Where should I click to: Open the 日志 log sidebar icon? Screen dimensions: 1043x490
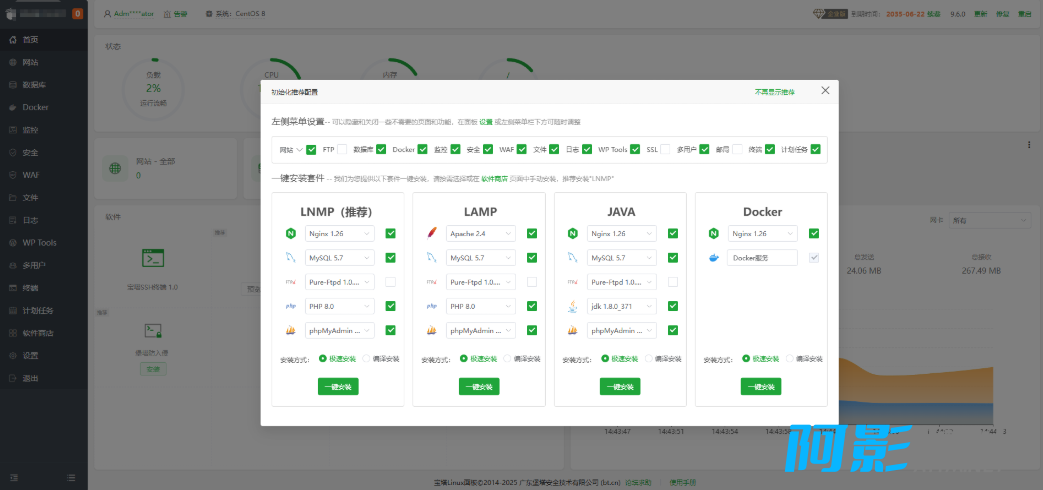(x=13, y=221)
